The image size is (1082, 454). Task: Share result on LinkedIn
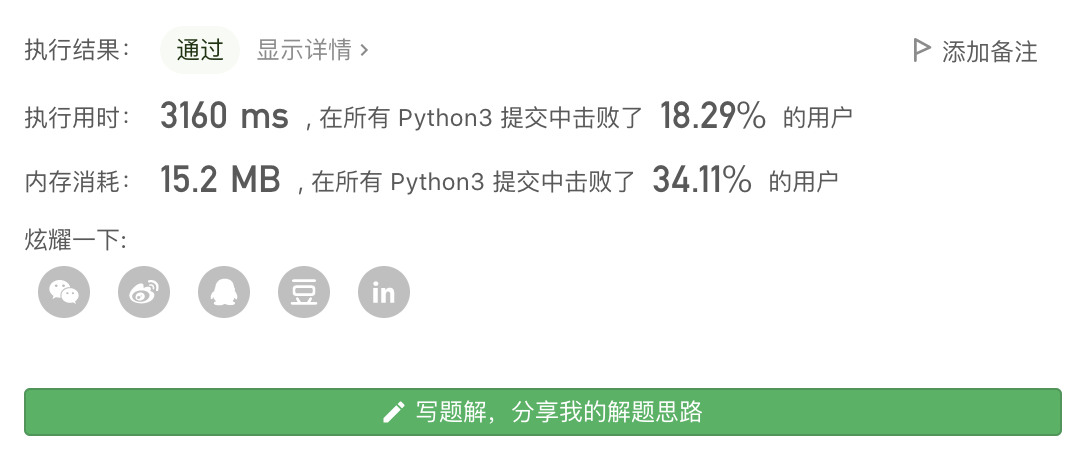click(x=384, y=292)
